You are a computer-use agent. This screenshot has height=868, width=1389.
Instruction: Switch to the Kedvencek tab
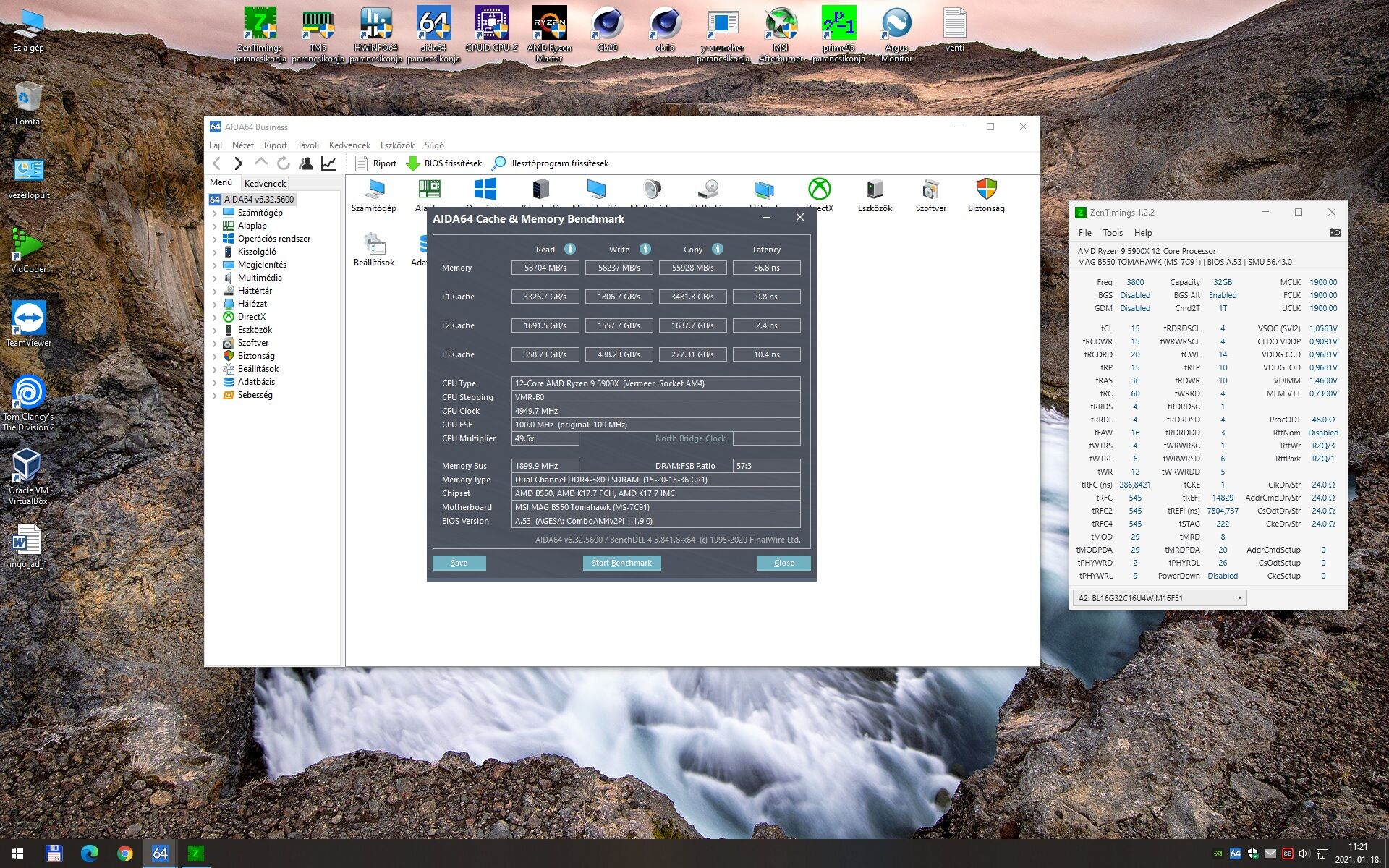(x=265, y=184)
